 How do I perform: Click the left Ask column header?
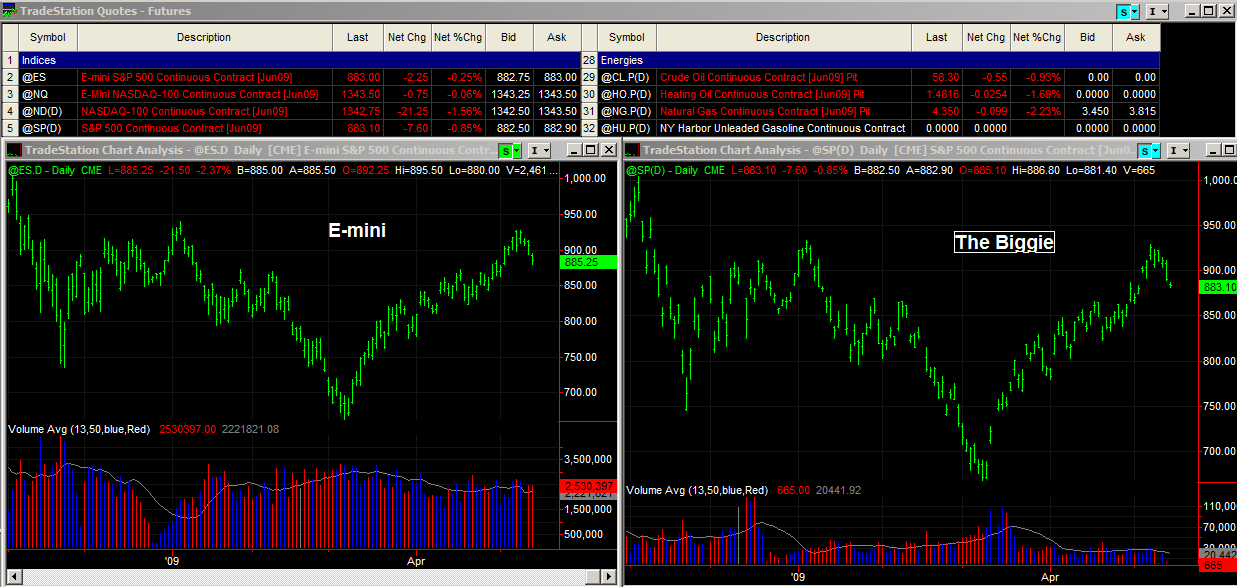pyautogui.click(x=557, y=38)
